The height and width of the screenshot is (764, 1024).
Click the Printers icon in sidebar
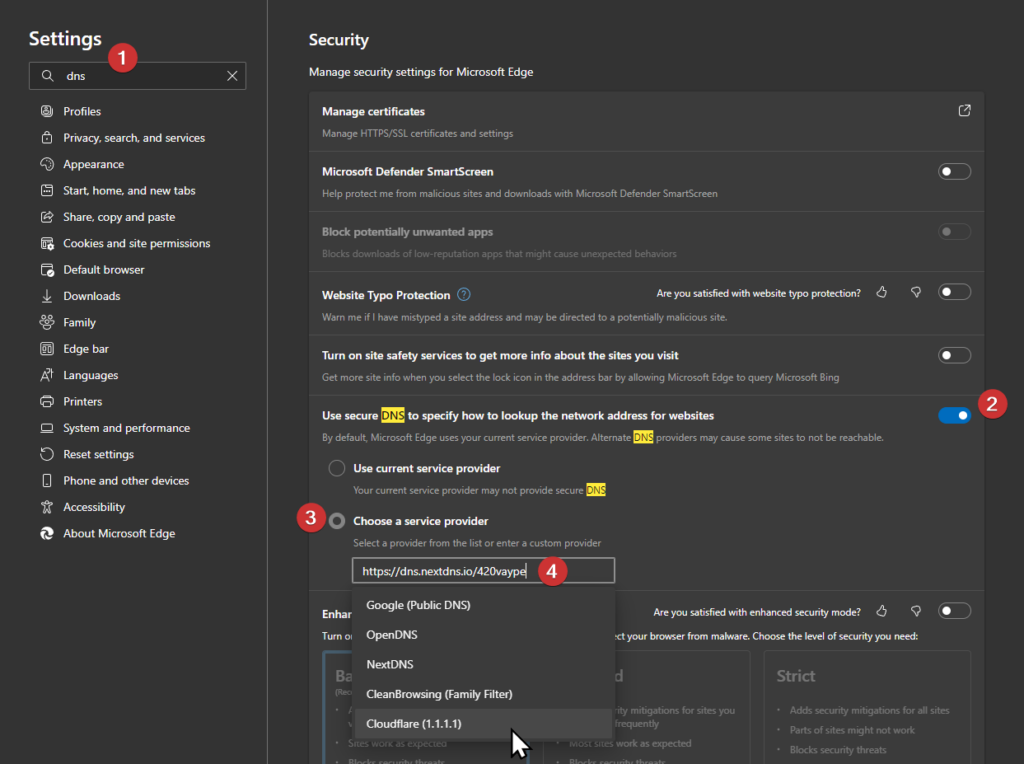(47, 402)
